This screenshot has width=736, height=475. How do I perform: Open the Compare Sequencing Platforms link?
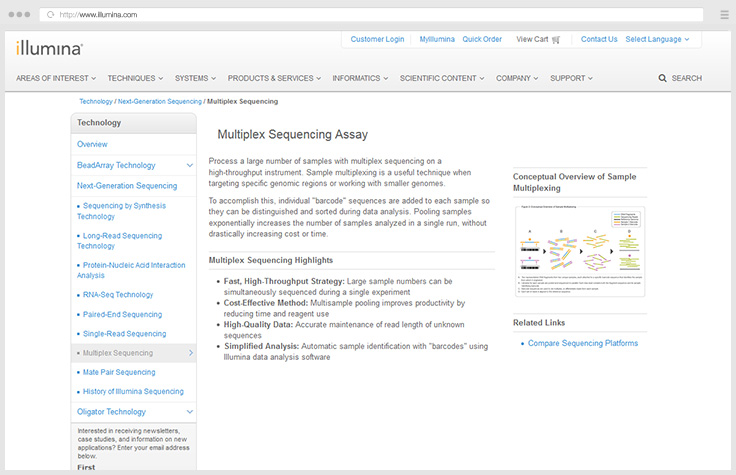click(x=585, y=343)
